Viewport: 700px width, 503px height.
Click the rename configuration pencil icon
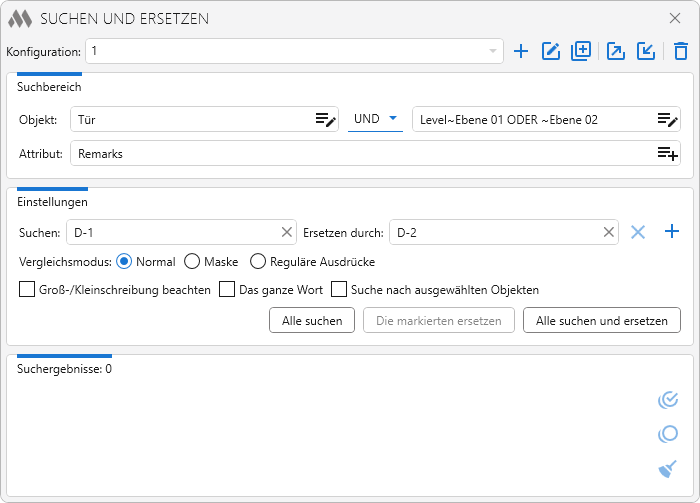tap(550, 51)
